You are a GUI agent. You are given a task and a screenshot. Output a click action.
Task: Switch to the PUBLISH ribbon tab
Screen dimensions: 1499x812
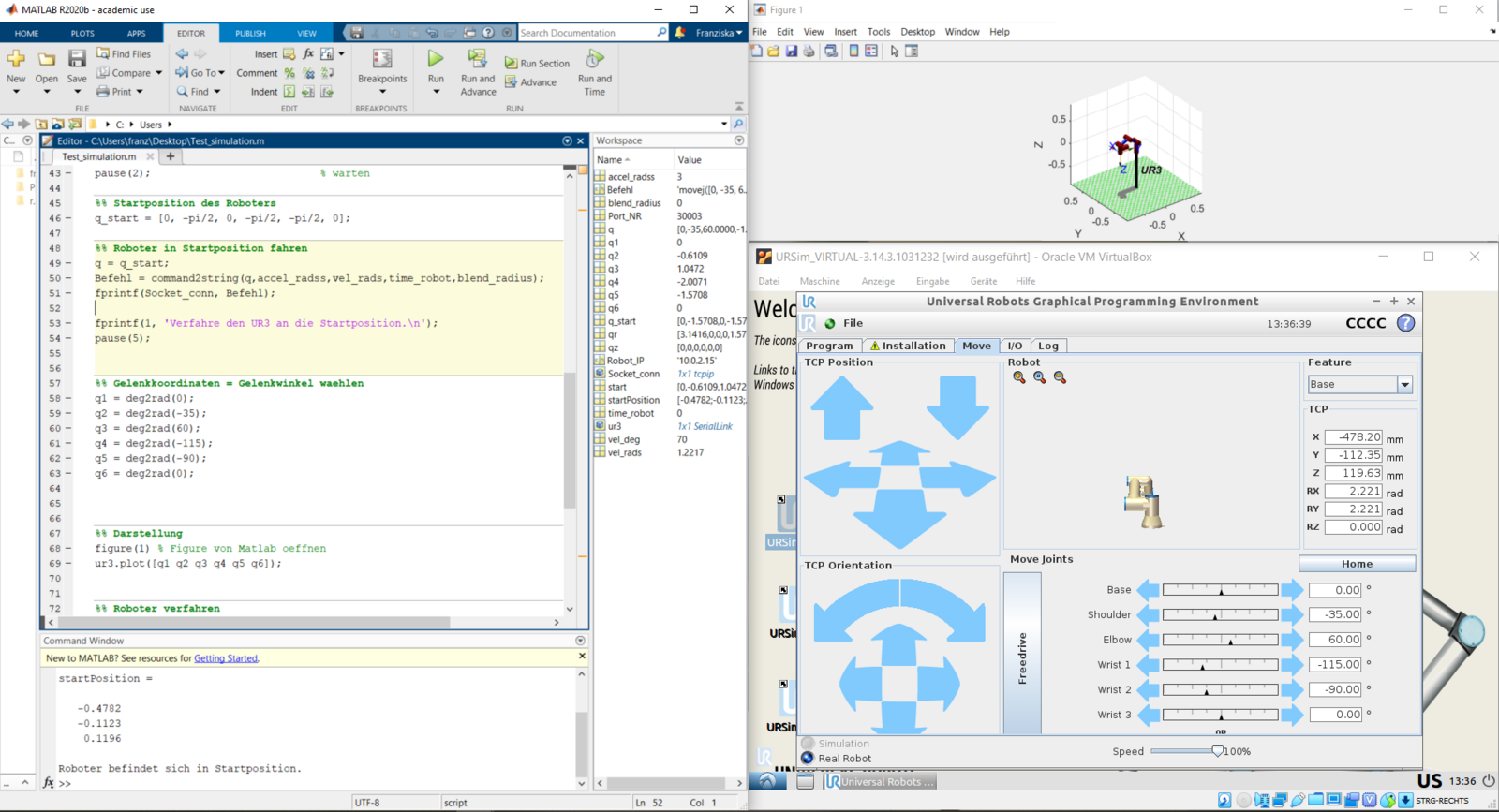[x=250, y=33]
